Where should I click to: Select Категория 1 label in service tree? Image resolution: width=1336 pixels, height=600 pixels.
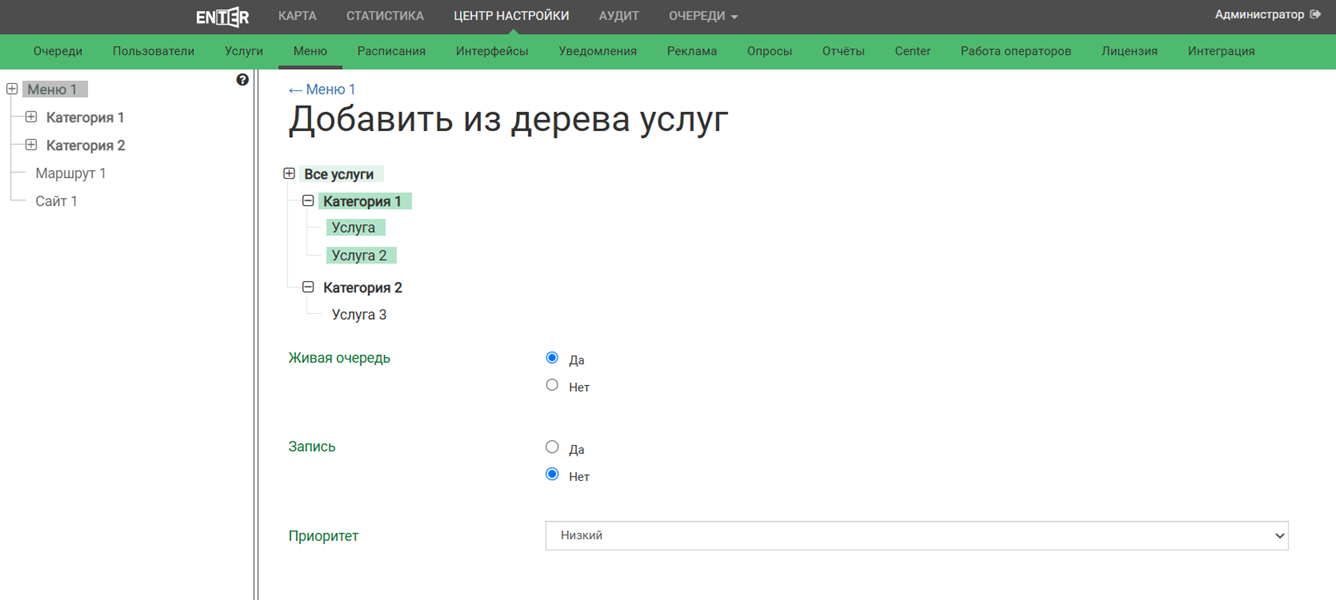364,201
